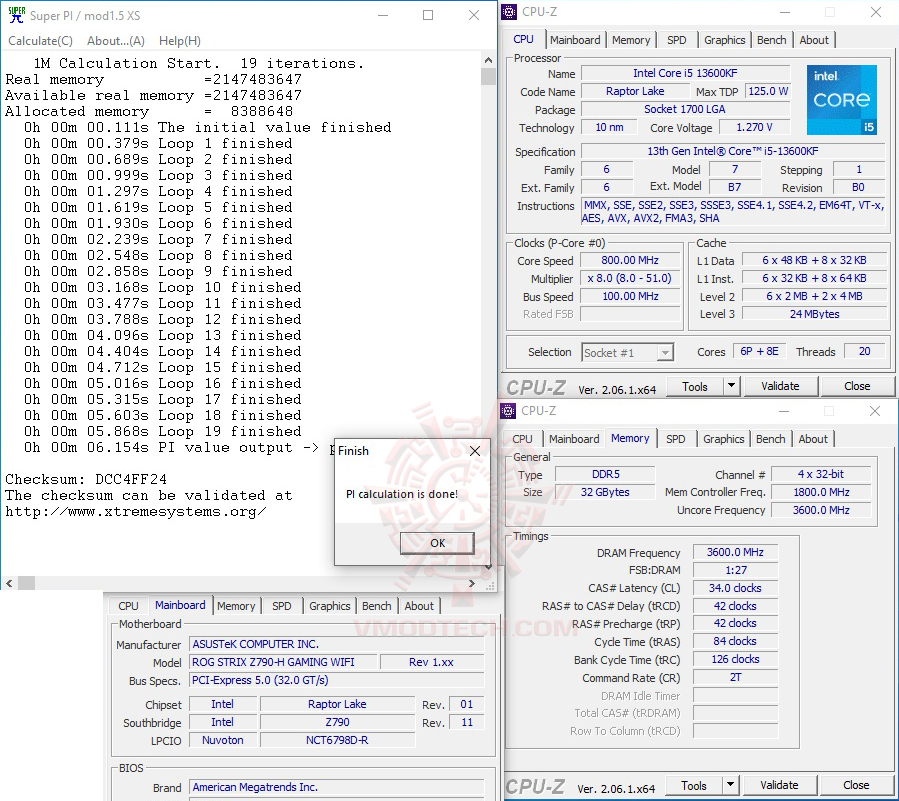Expand Tools dropdown arrow in Memory CPU-Z window
This screenshot has height=801, width=899.
point(730,786)
